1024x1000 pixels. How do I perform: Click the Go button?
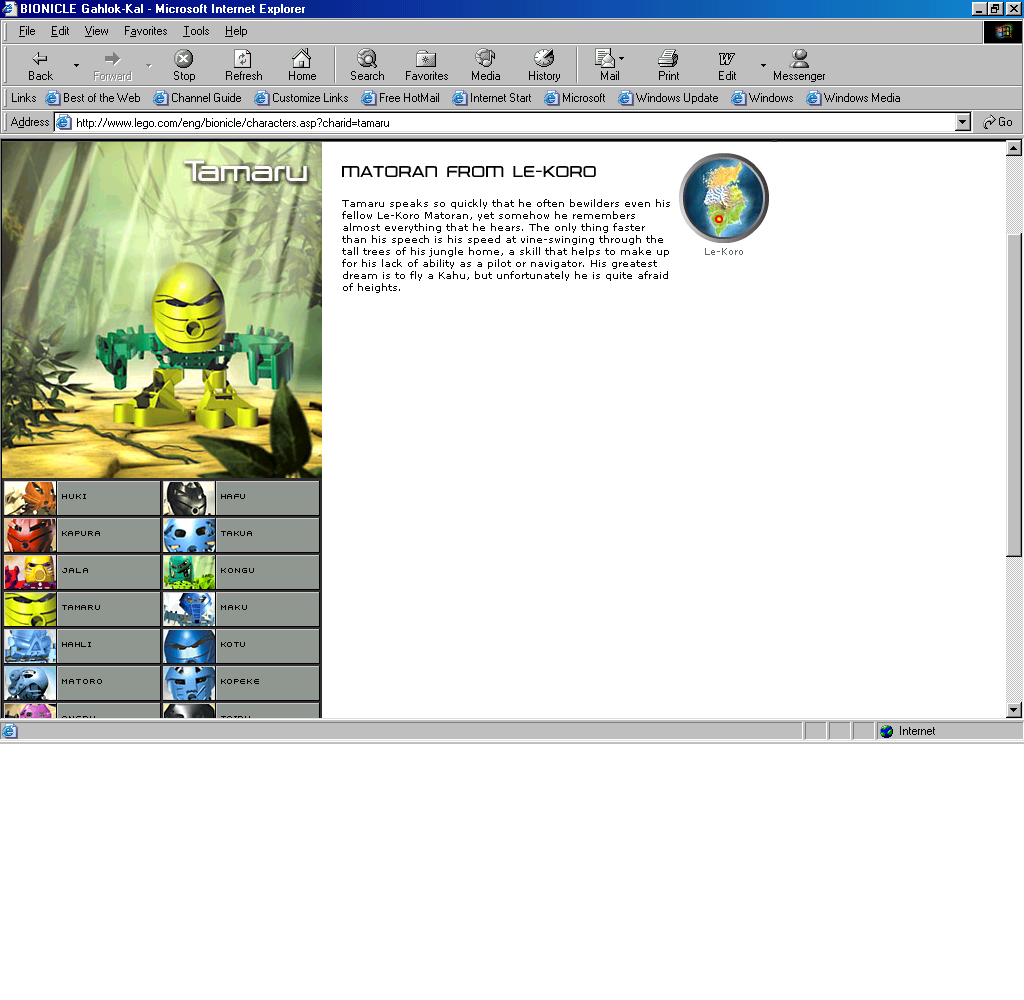coord(998,122)
